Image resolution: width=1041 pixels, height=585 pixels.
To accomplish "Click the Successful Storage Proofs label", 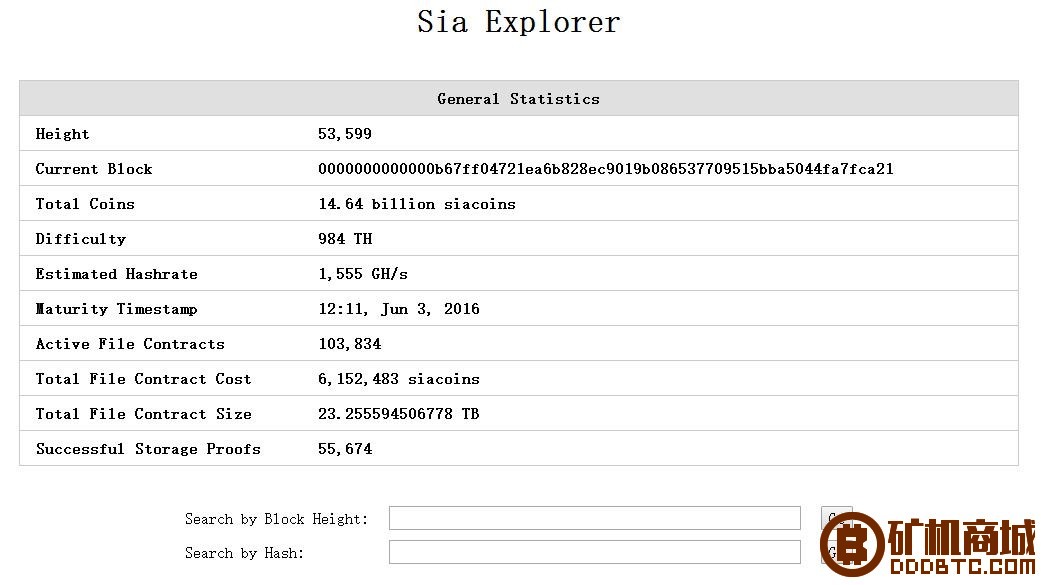I will 148,449.
